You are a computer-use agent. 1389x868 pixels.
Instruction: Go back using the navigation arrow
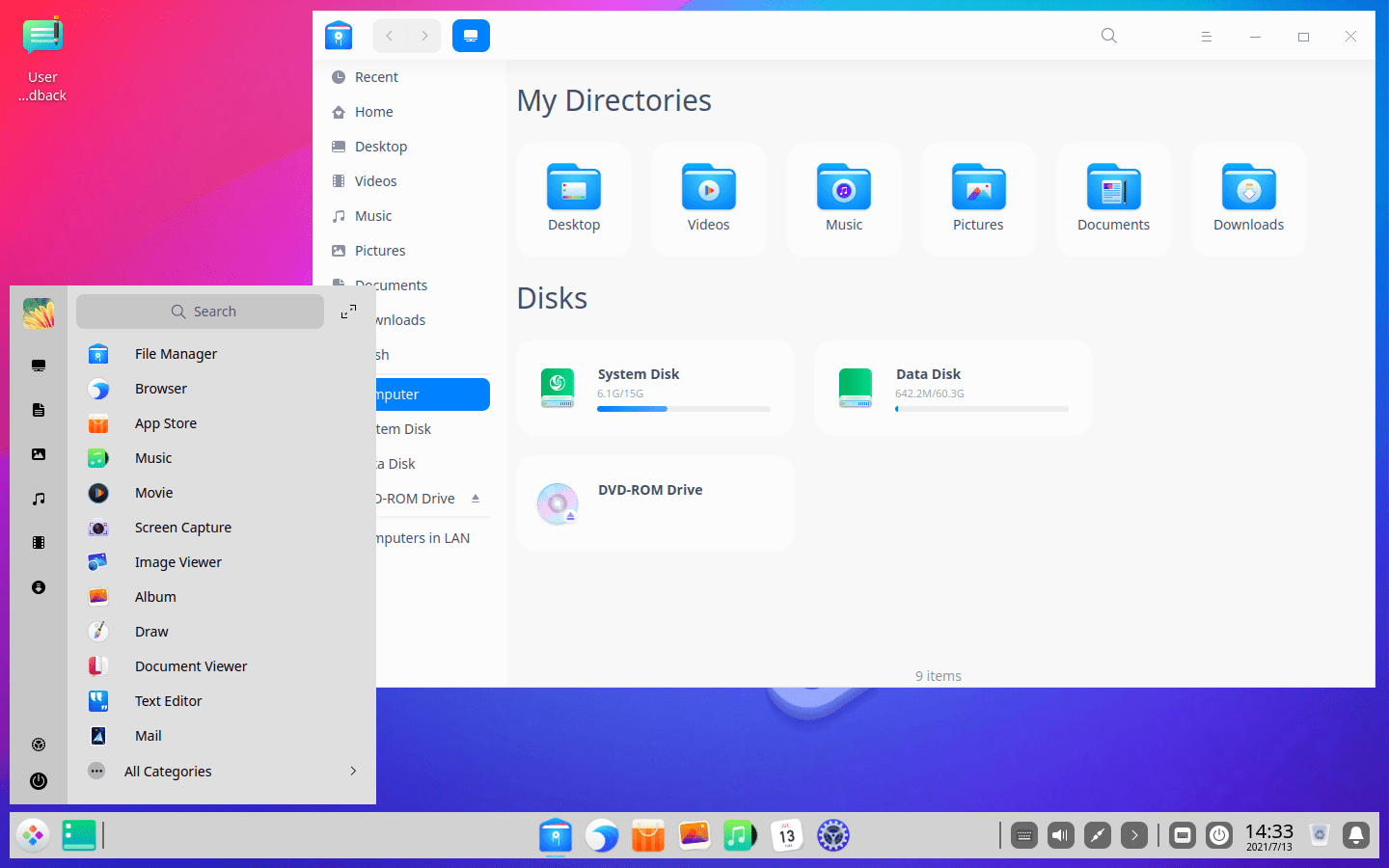click(389, 35)
